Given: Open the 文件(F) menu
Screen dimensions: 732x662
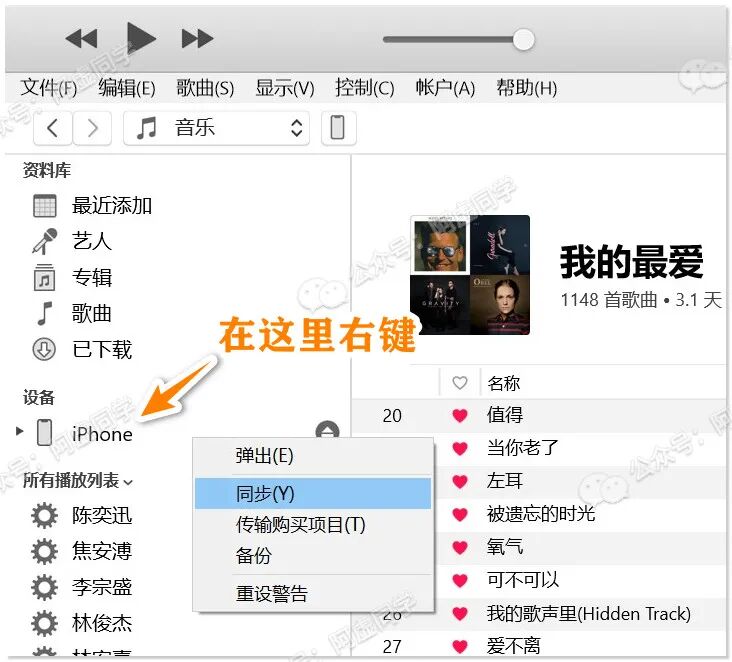Looking at the screenshot, I should tap(49, 88).
